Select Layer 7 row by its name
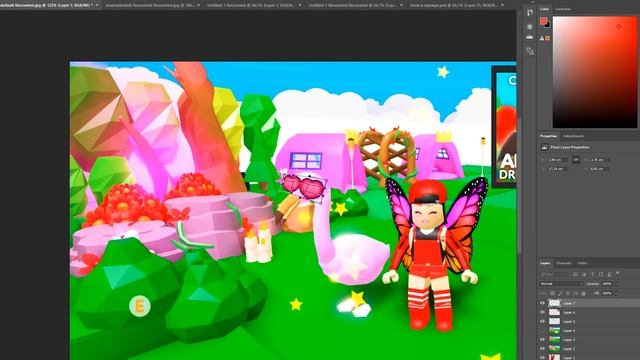 (x=569, y=303)
